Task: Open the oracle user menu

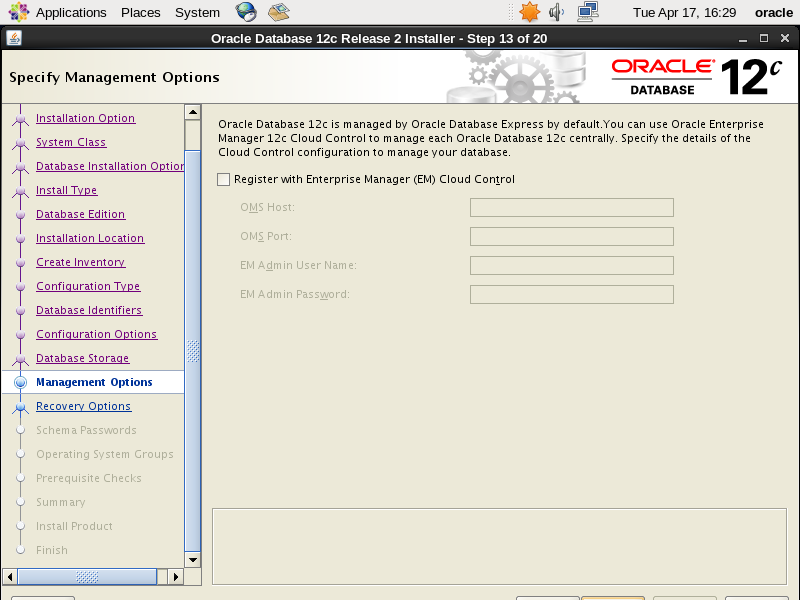Action: (x=773, y=12)
